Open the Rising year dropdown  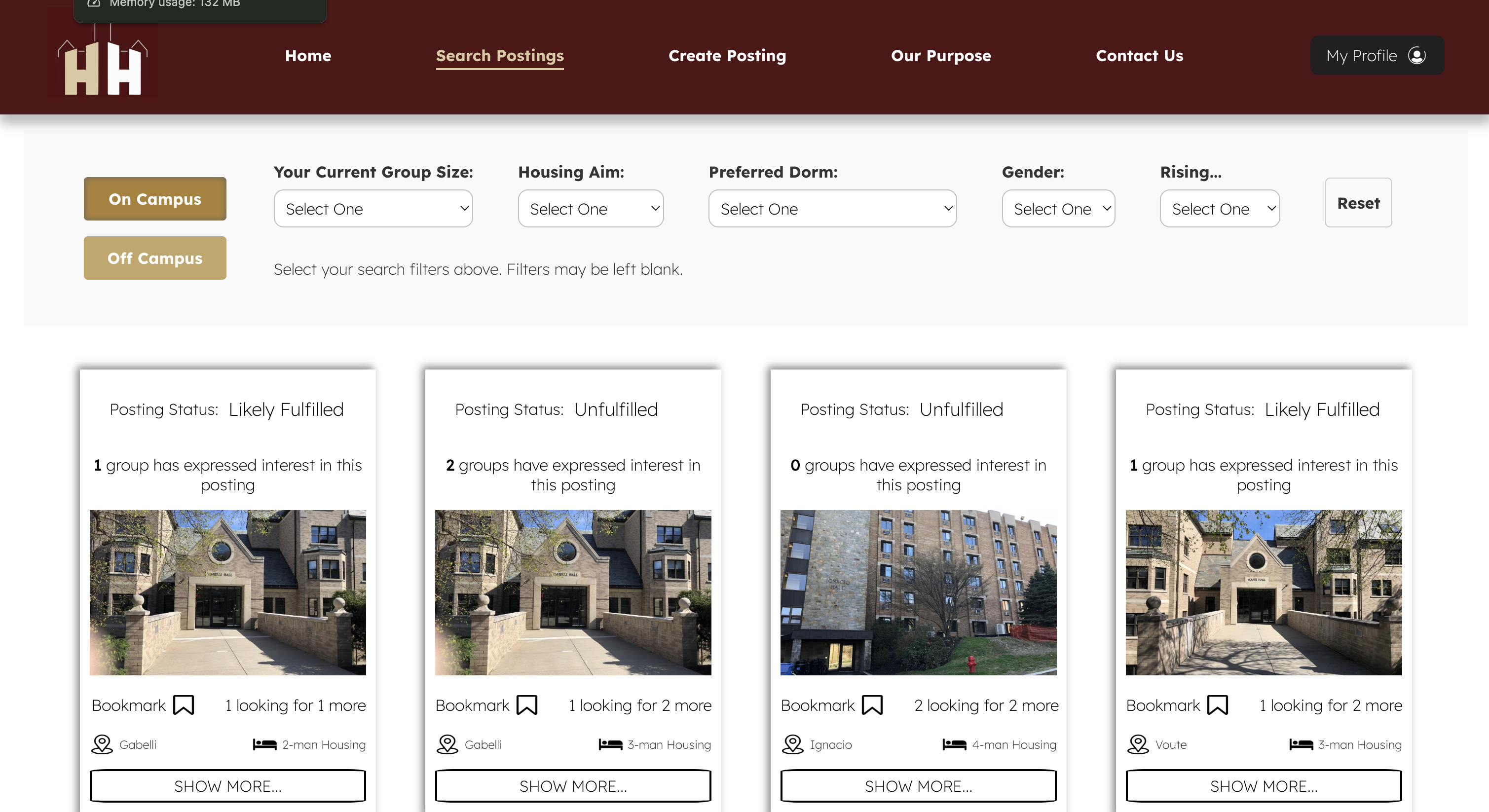click(x=1219, y=209)
